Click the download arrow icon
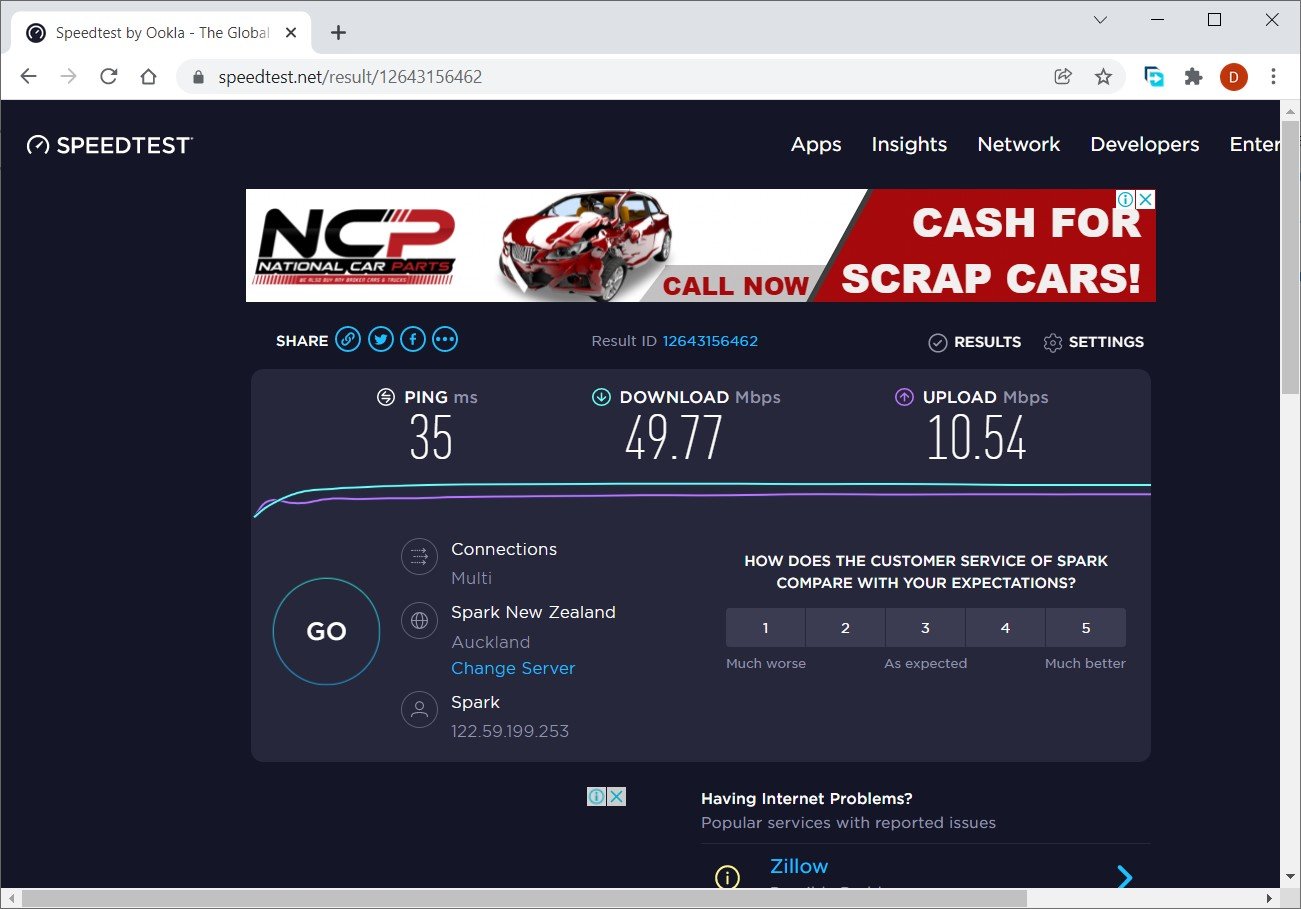 pyautogui.click(x=601, y=397)
